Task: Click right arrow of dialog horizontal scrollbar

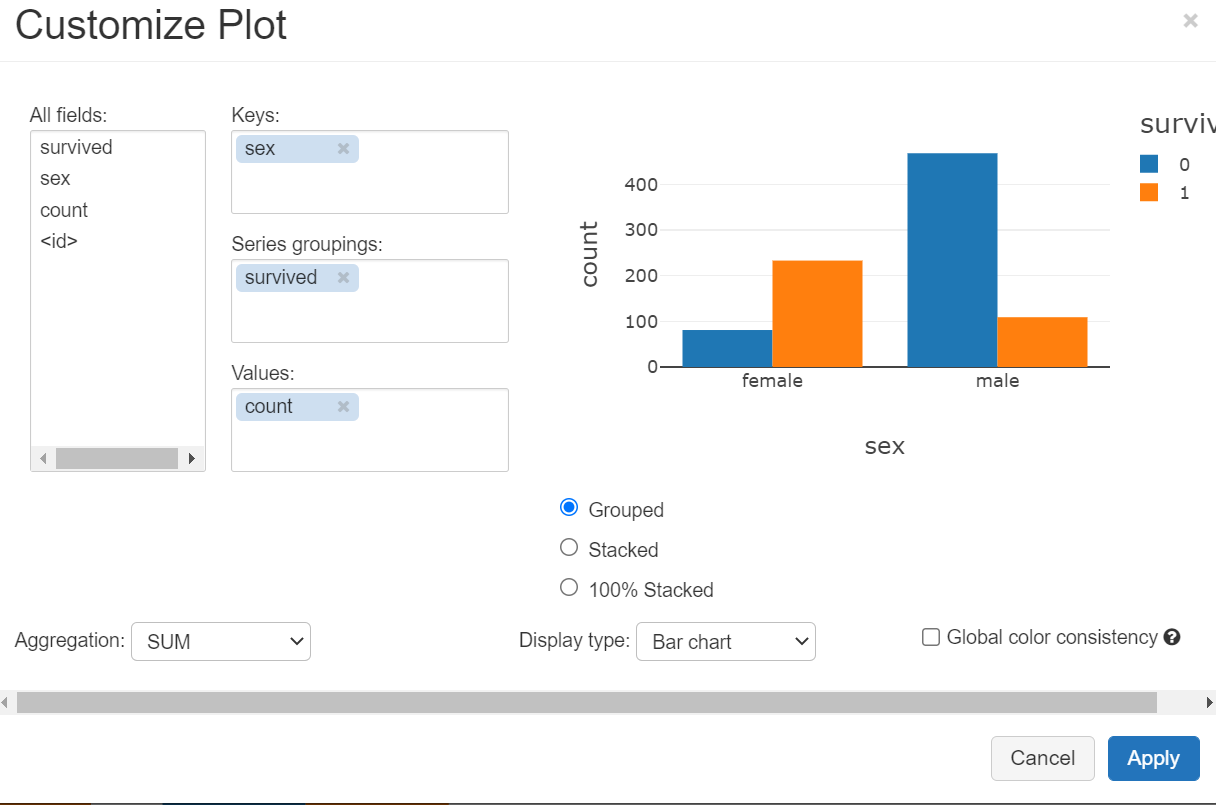Action: click(1209, 703)
